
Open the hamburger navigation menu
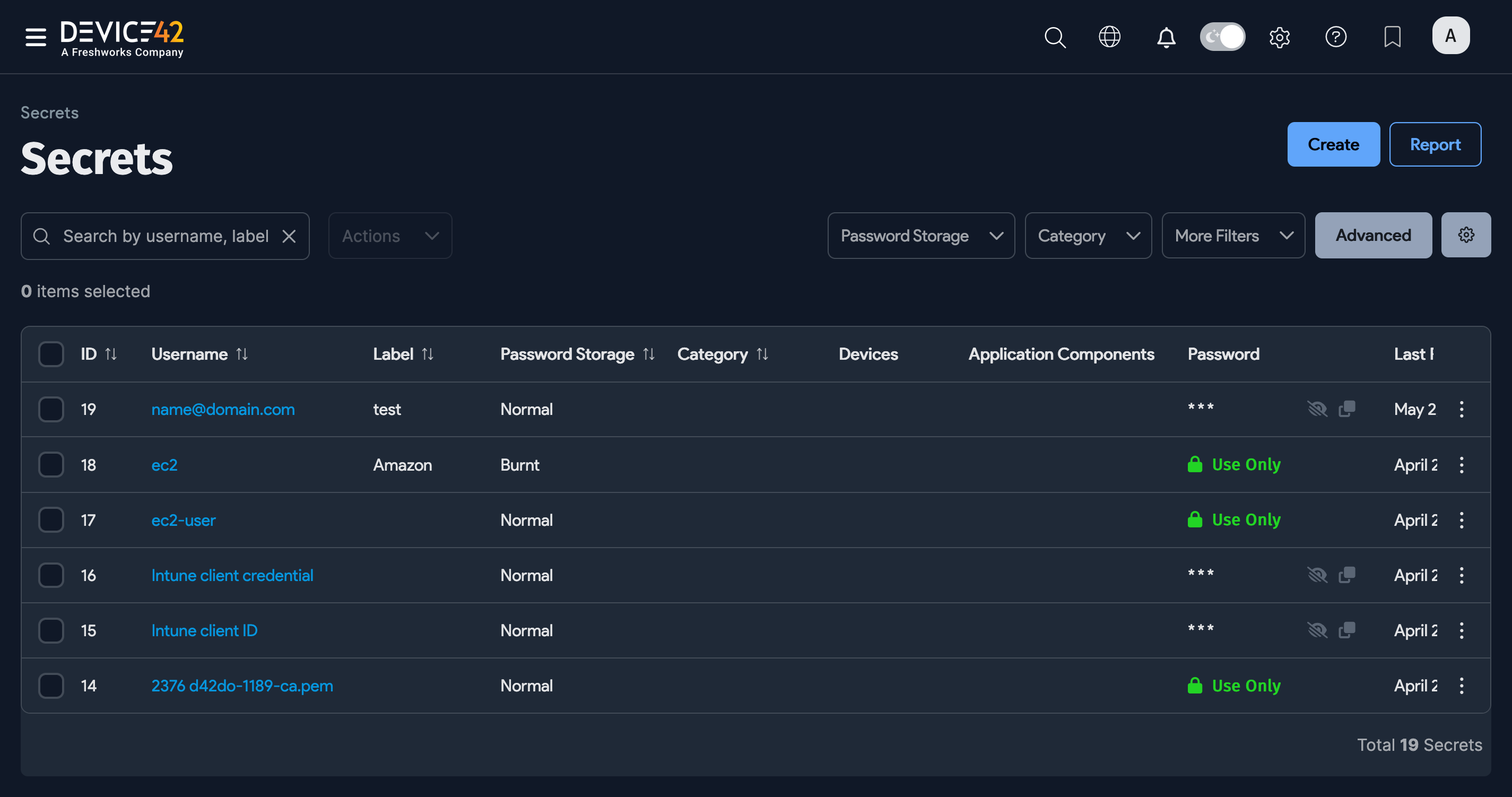click(36, 37)
